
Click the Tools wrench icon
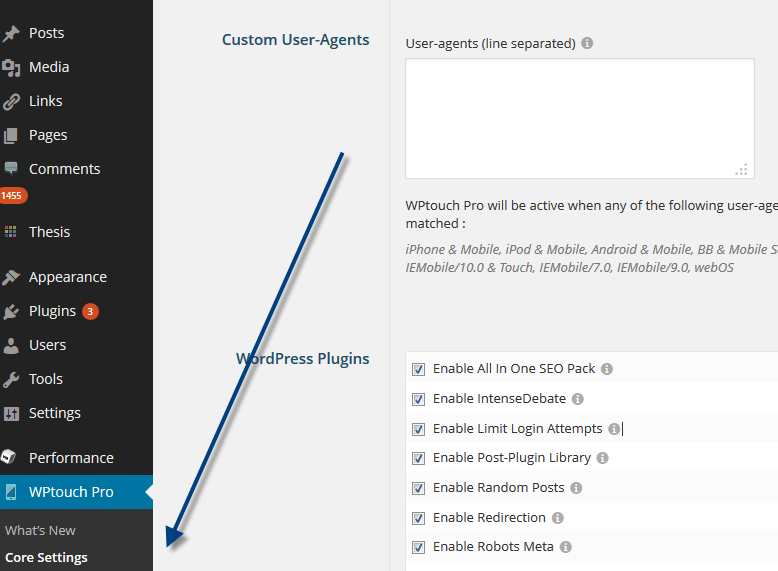point(10,380)
